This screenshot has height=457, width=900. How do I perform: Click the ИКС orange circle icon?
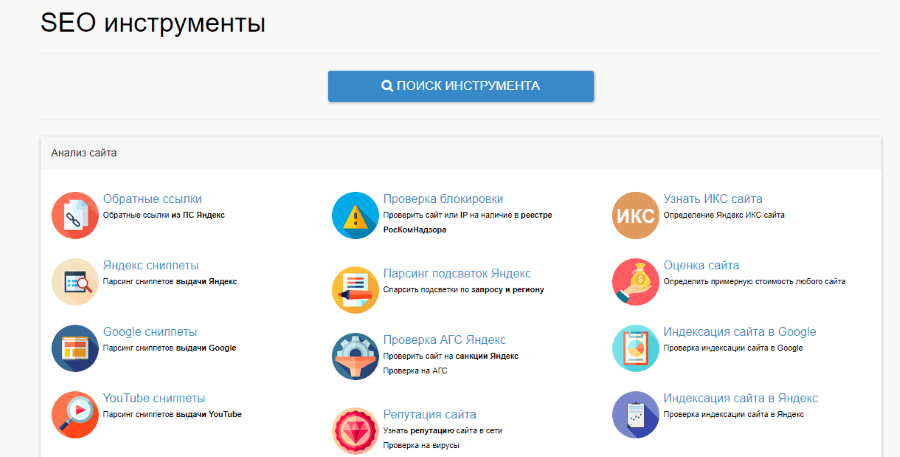[635, 215]
